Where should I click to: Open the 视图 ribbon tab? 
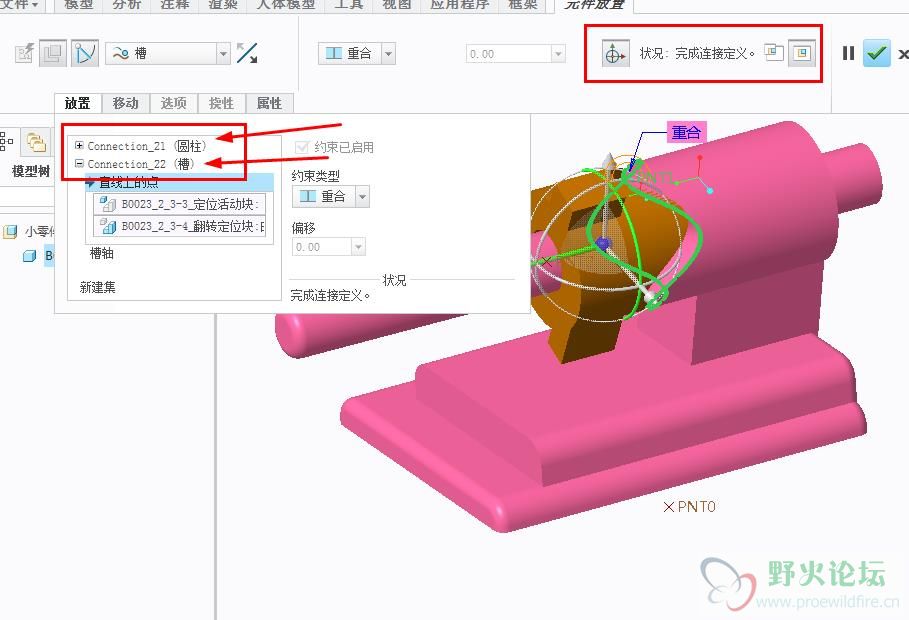[x=398, y=5]
